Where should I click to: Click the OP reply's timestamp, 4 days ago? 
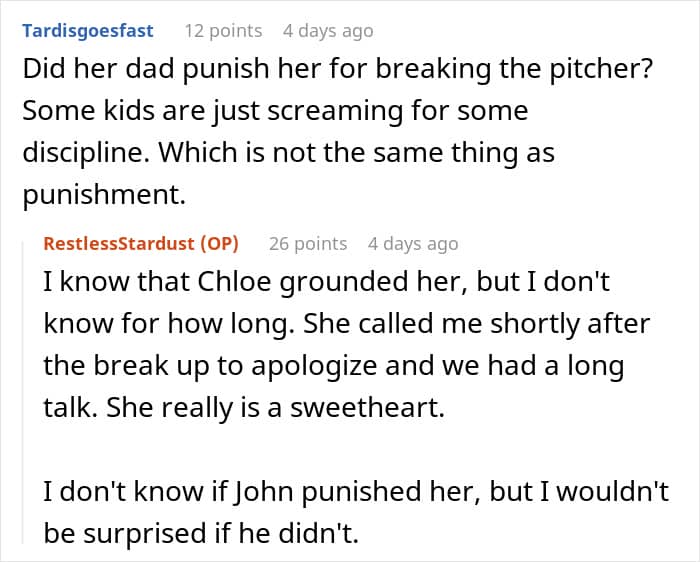pos(413,243)
